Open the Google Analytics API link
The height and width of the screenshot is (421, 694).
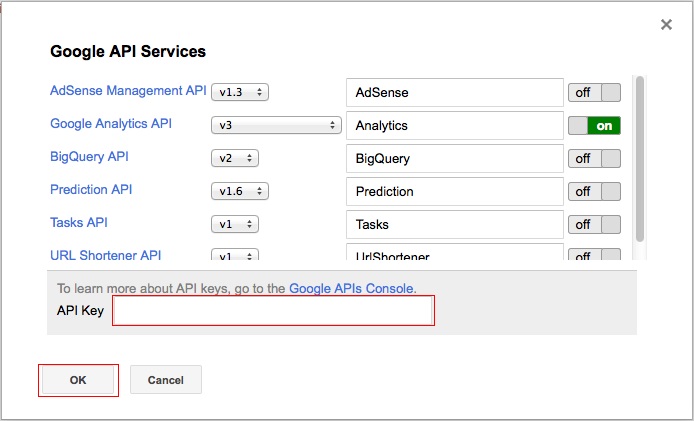[111, 124]
